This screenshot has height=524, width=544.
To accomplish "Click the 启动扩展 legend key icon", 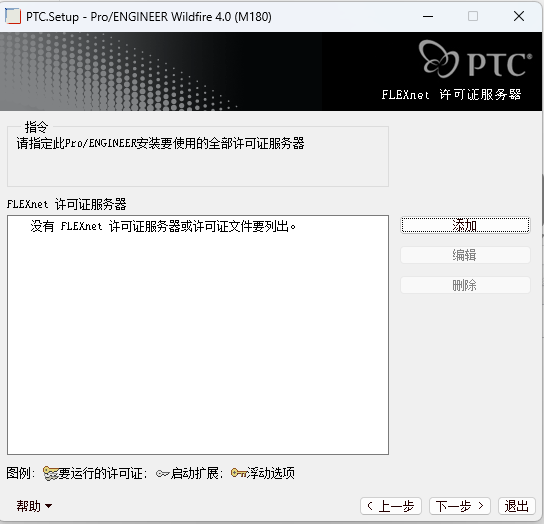I will click(x=162, y=474).
